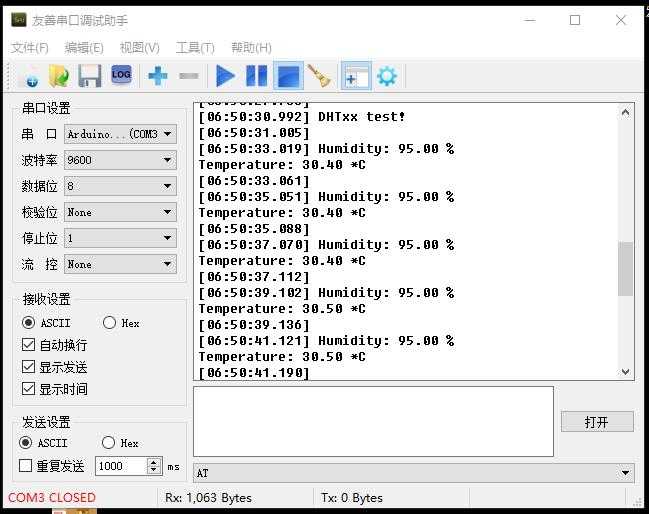This screenshot has width=649, height=514.
Task: Click the COM3 CLOSED status text
Action: coord(52,497)
